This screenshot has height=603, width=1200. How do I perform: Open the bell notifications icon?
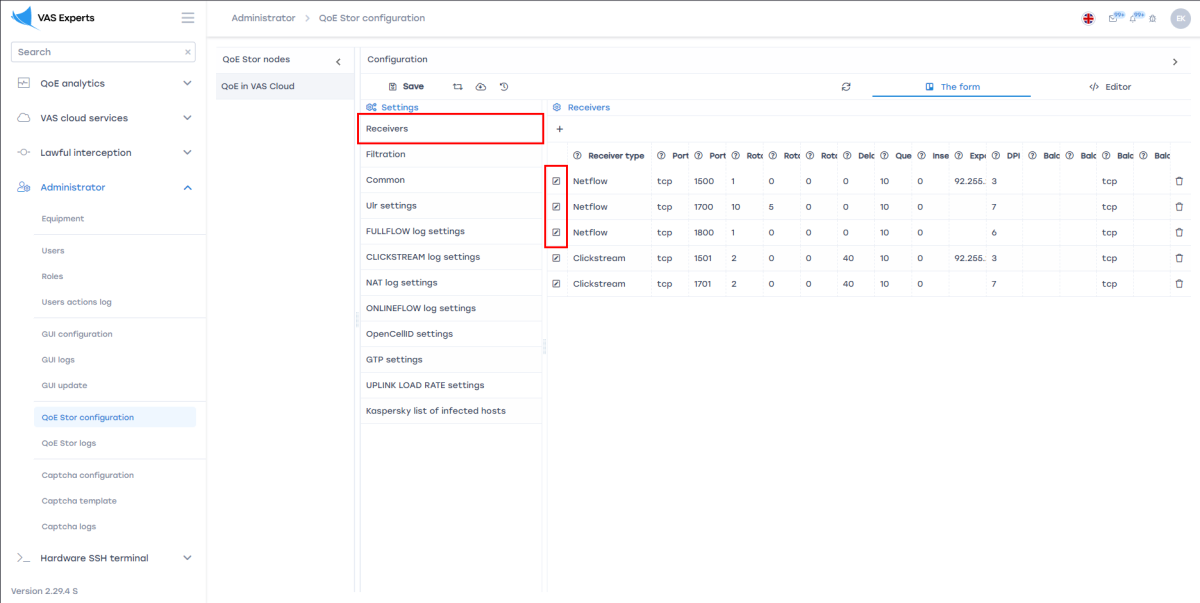coord(1134,18)
